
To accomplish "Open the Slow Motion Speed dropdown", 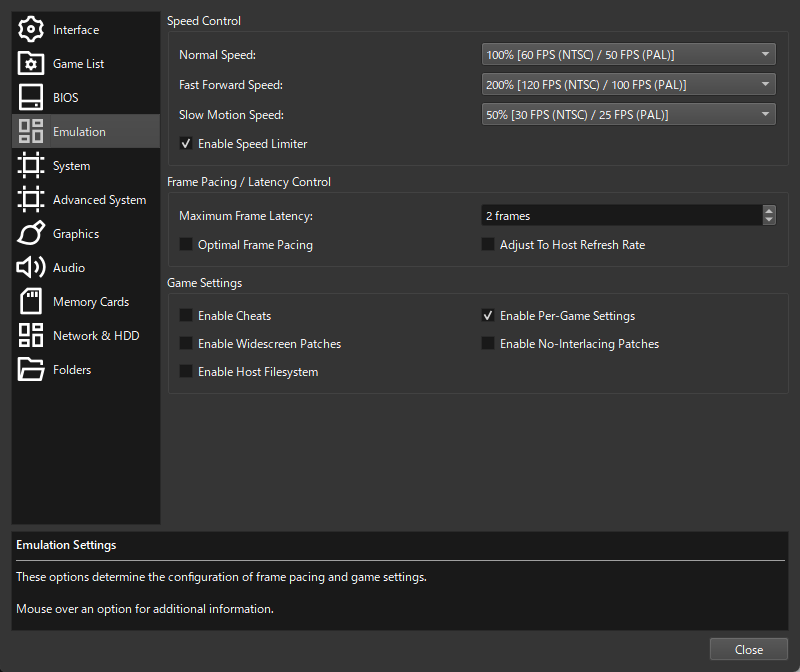I will click(629, 115).
